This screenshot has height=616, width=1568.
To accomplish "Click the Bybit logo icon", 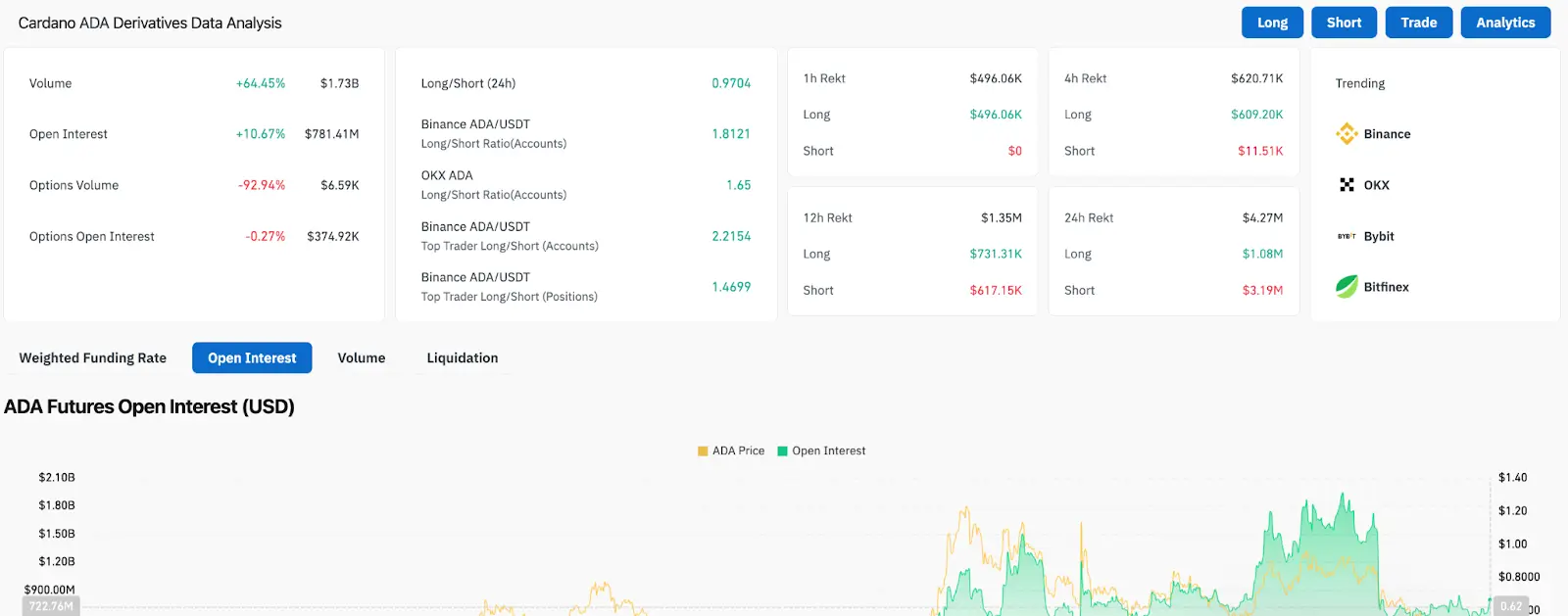I will tap(1347, 236).
